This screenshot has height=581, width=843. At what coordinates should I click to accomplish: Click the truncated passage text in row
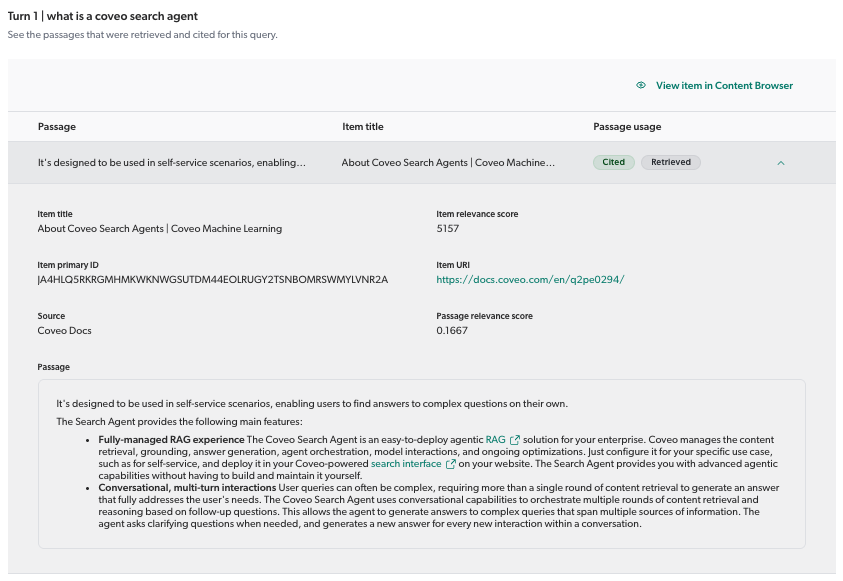tap(172, 163)
